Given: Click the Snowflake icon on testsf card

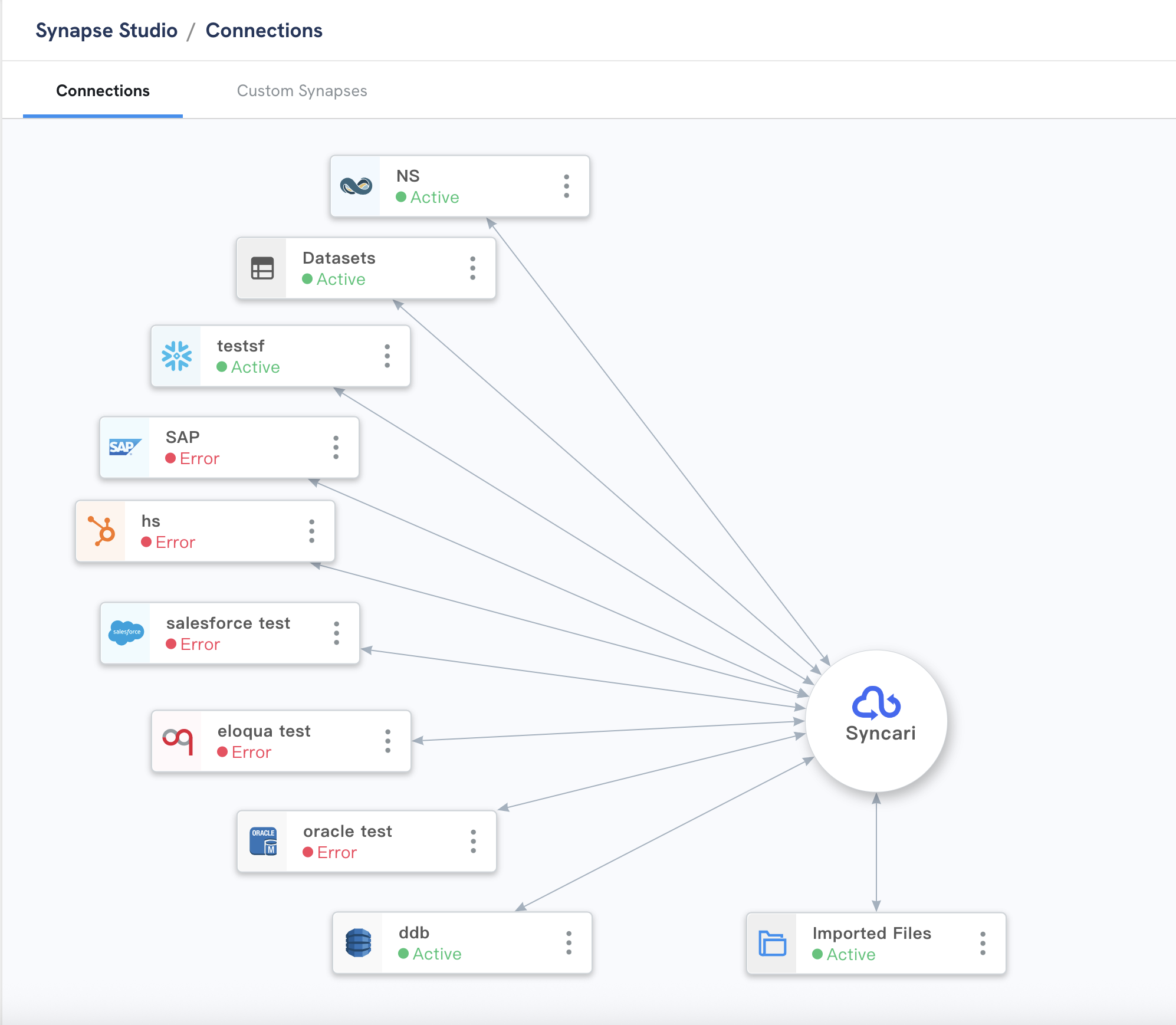Looking at the screenshot, I should coord(177,356).
